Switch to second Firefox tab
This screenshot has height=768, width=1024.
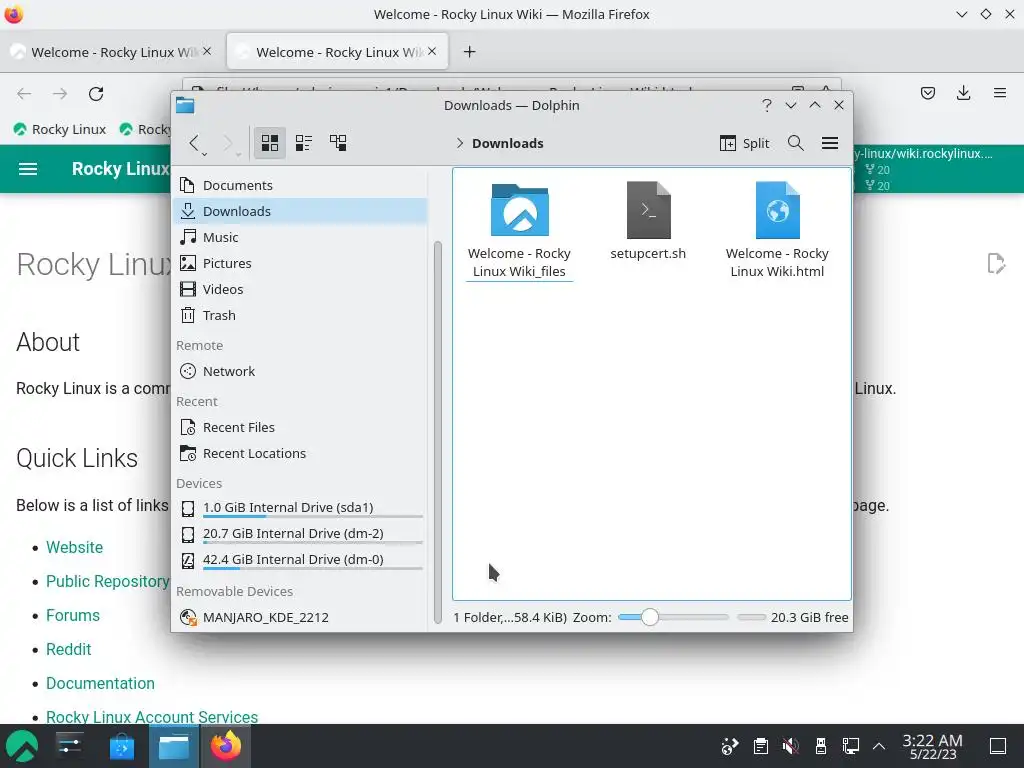point(337,52)
